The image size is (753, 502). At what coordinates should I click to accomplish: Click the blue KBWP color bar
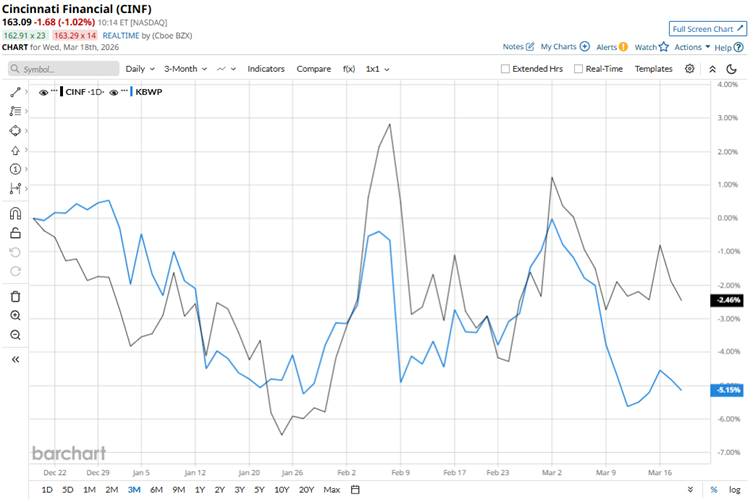[x=131, y=92]
